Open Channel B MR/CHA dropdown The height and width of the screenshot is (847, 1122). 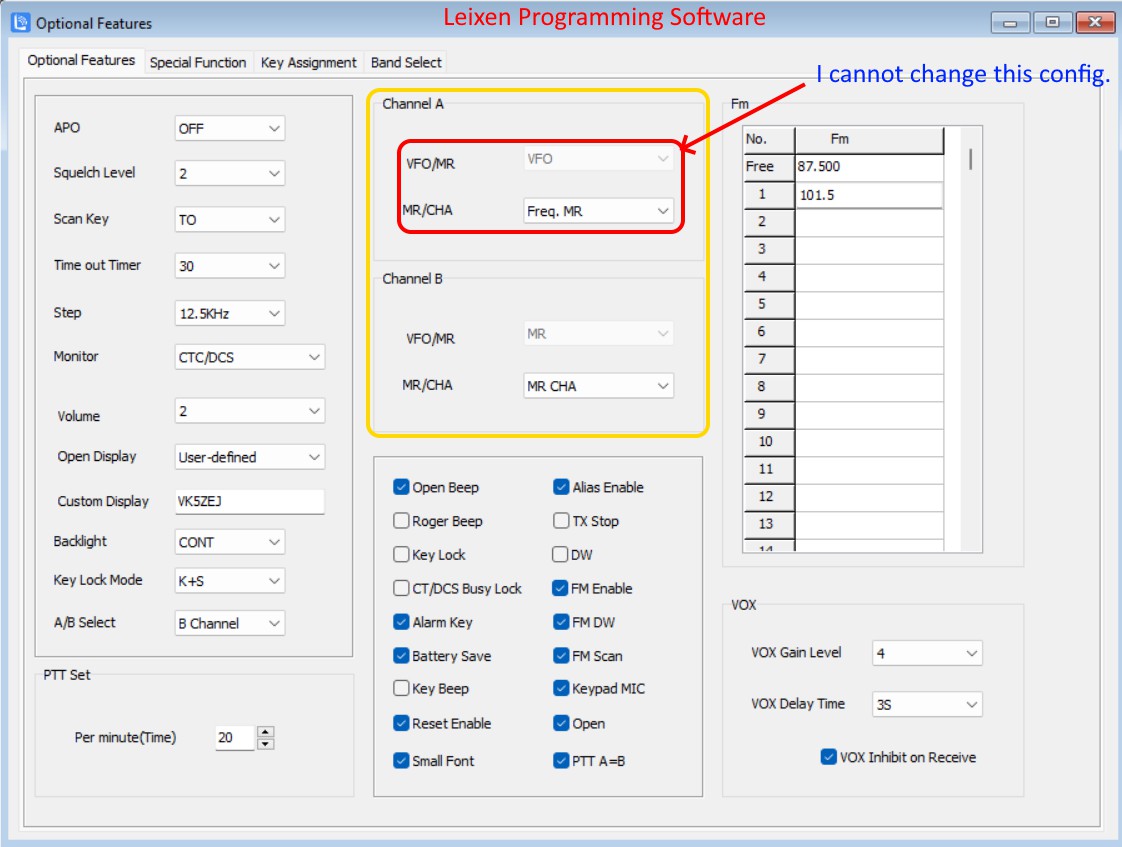(x=598, y=386)
